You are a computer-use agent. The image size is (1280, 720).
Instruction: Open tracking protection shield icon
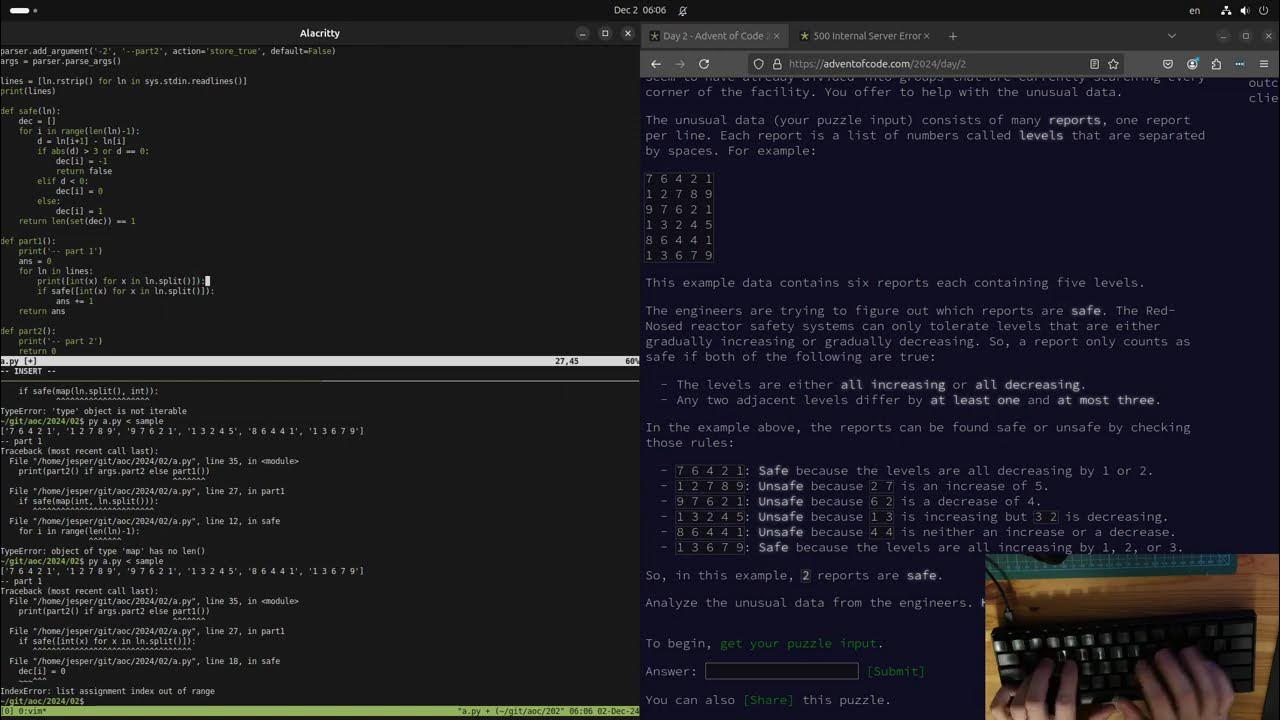pyautogui.click(x=759, y=64)
